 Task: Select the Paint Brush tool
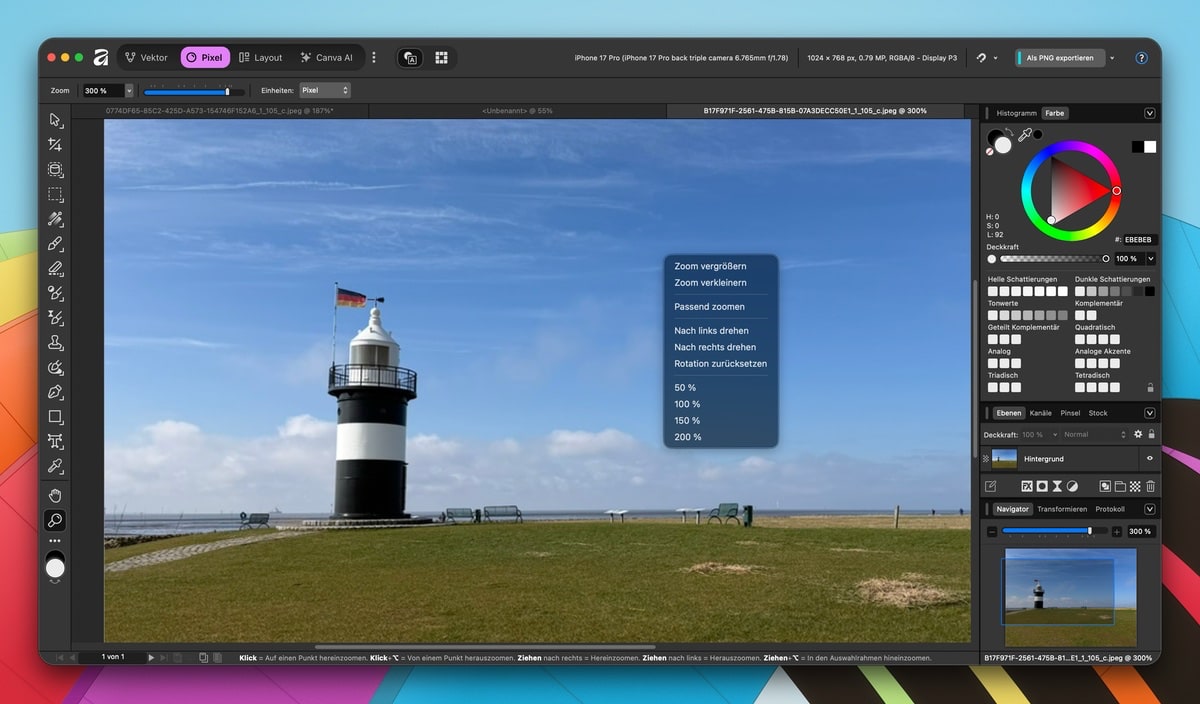tap(55, 243)
